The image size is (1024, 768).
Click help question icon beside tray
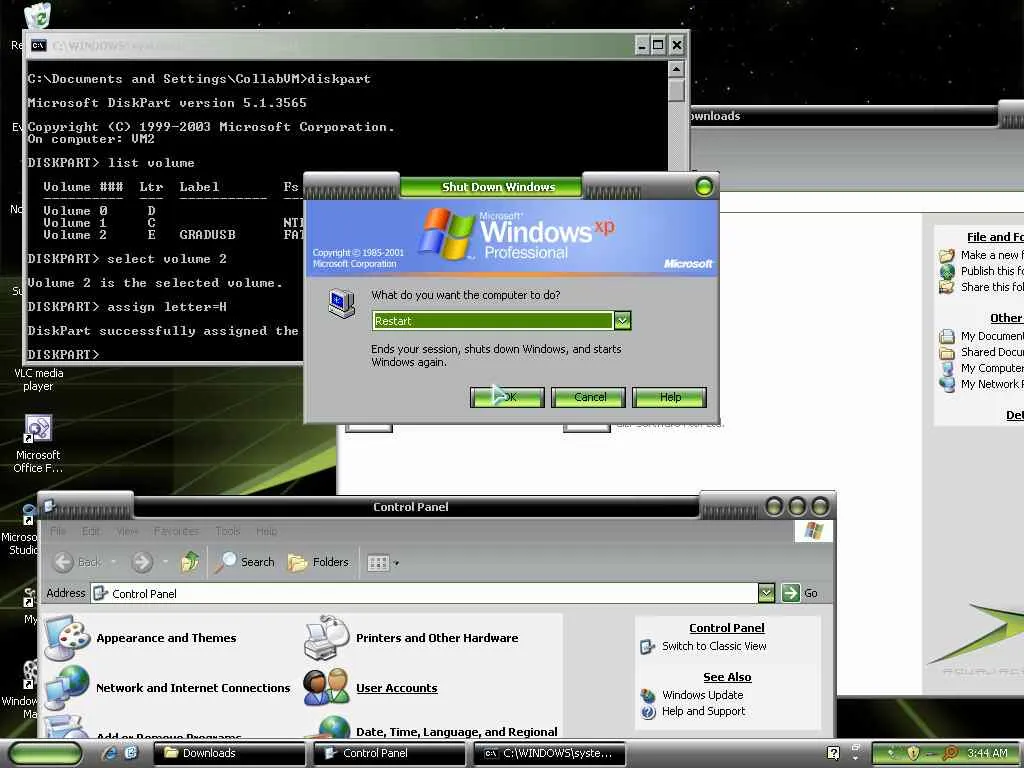point(833,753)
